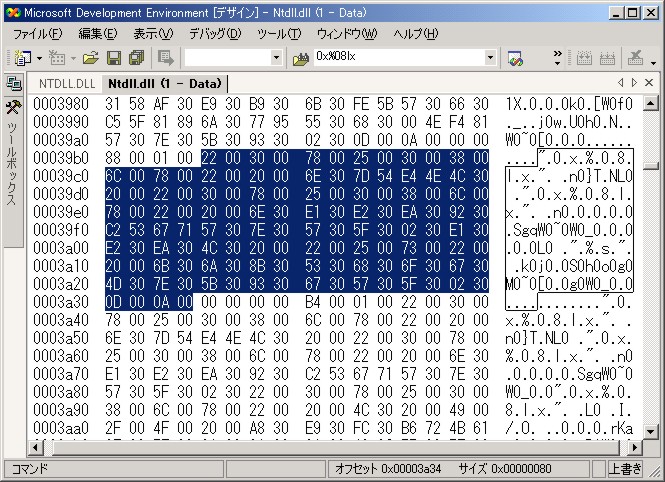Expand the empty configuration combo box
The height and width of the screenshot is (482, 665).
(276, 57)
